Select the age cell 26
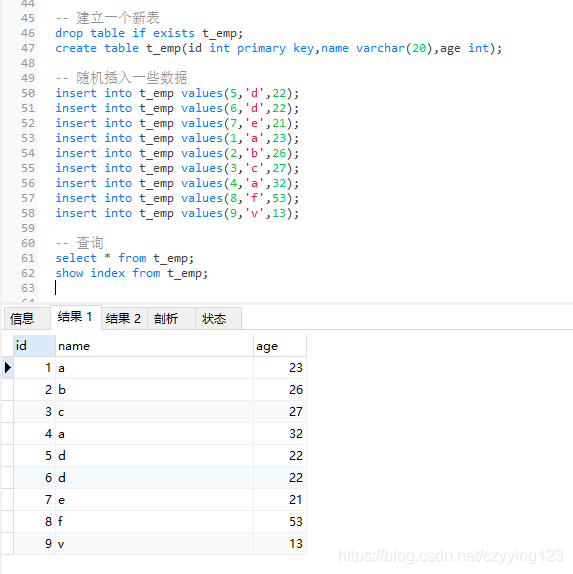Viewport: 573px width, 574px height. (280, 390)
